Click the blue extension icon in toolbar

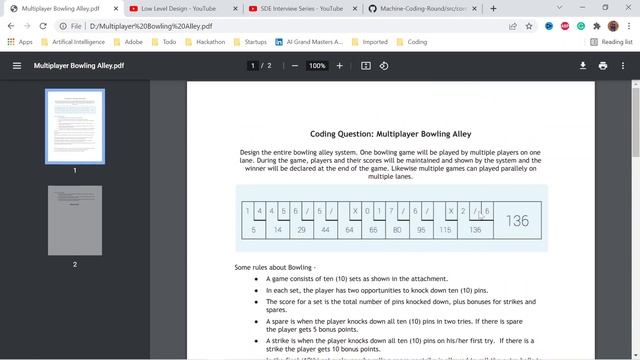pos(549,26)
